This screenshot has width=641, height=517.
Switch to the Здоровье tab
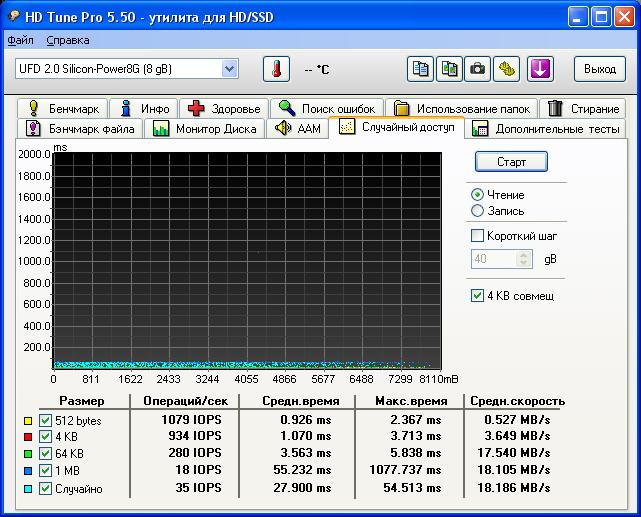click(x=224, y=109)
